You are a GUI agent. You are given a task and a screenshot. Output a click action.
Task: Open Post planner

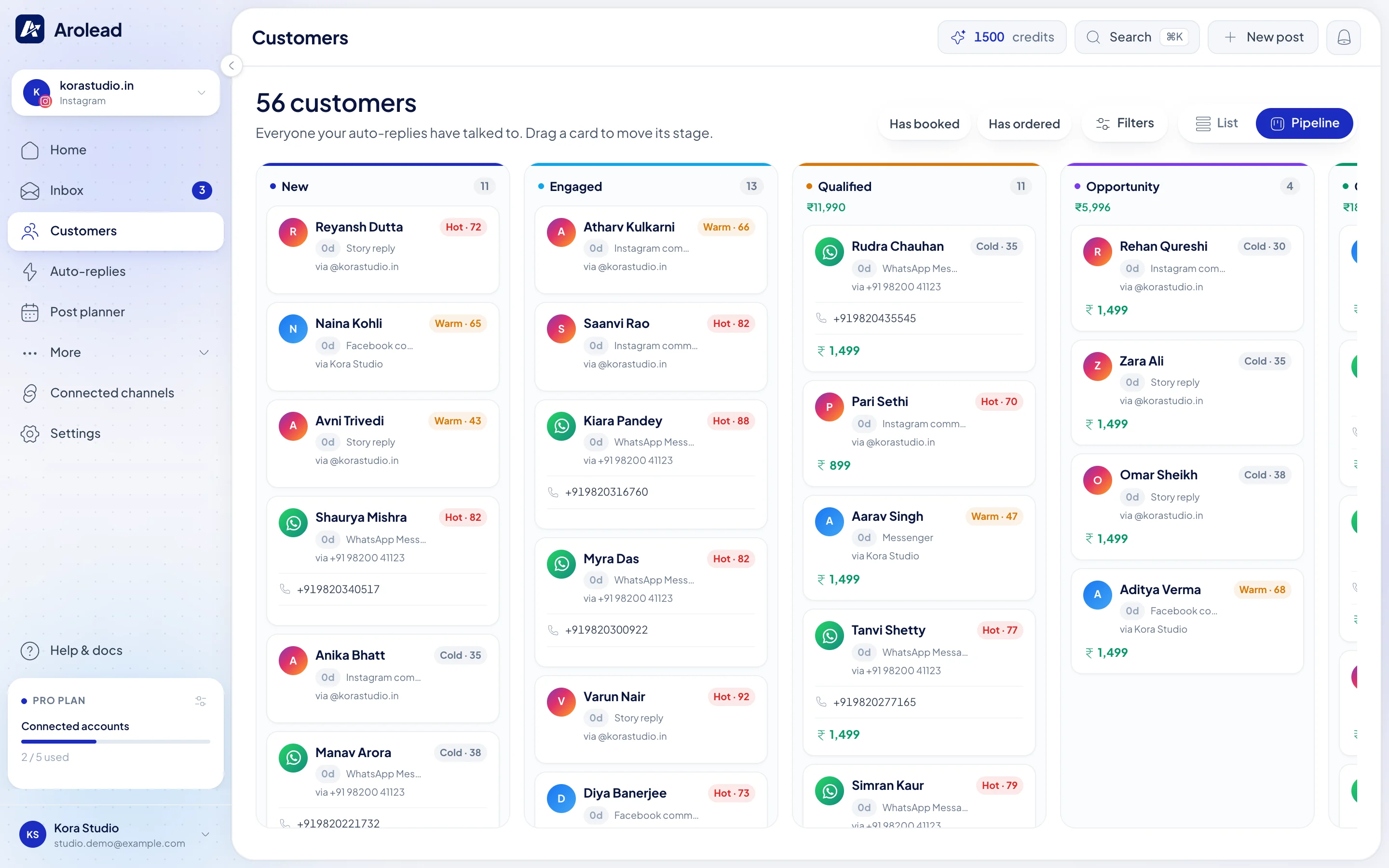click(115, 312)
